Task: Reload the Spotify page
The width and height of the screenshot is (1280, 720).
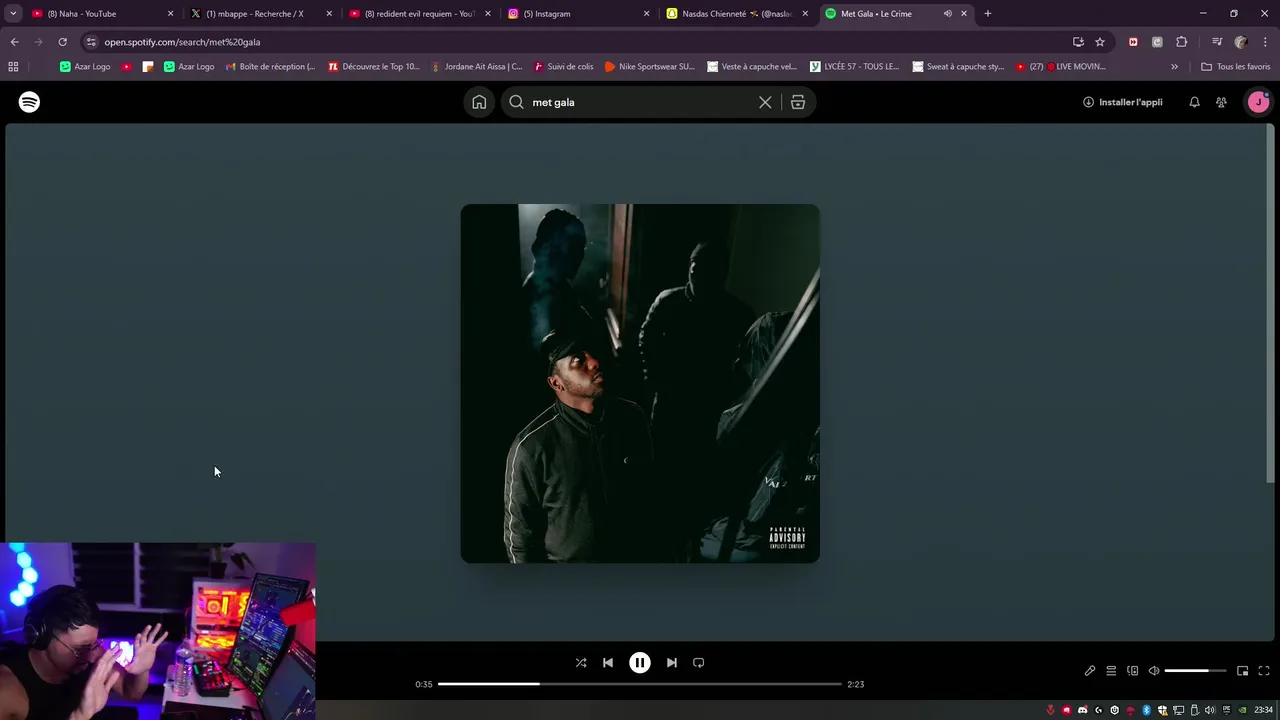Action: [x=62, y=42]
